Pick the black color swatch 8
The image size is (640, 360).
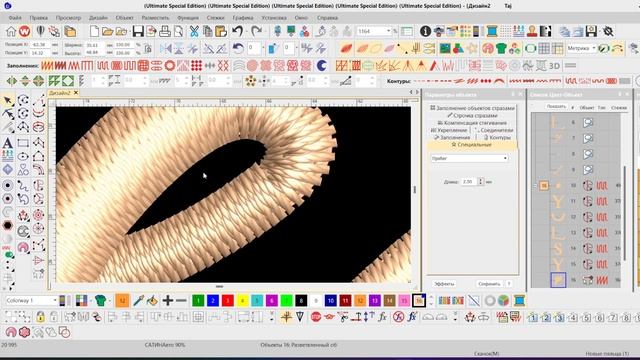point(301,301)
